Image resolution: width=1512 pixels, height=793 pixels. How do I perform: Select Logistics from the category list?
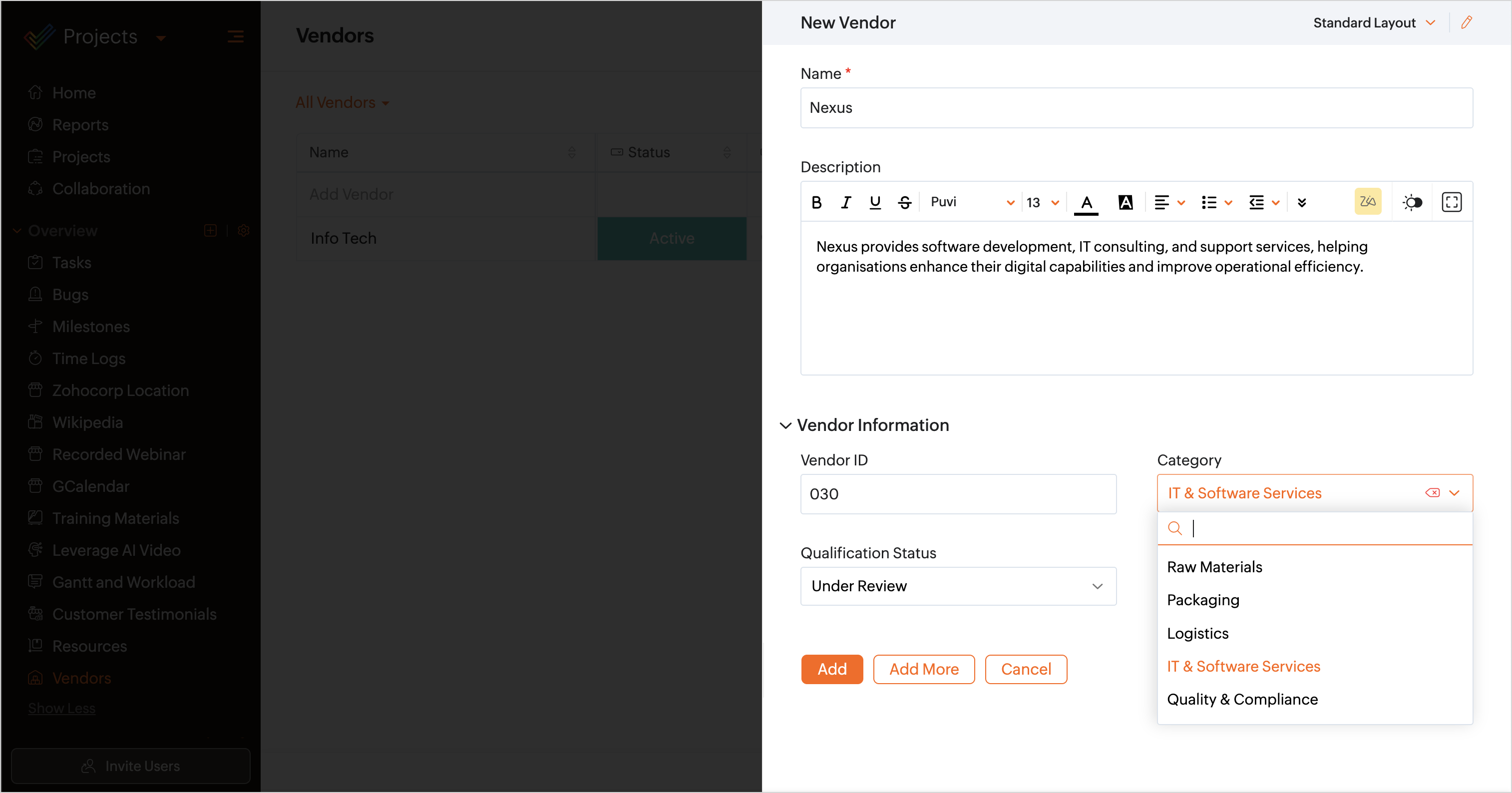[1197, 633]
